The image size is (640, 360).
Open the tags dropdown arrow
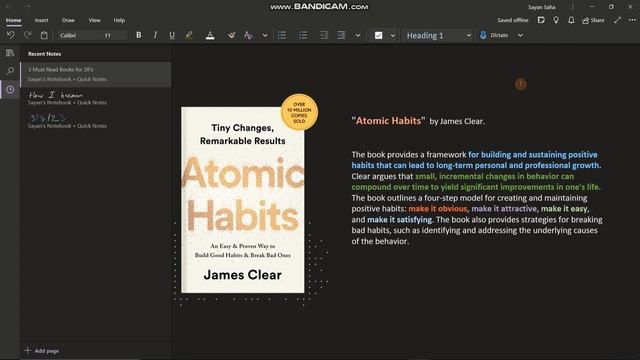coord(393,35)
